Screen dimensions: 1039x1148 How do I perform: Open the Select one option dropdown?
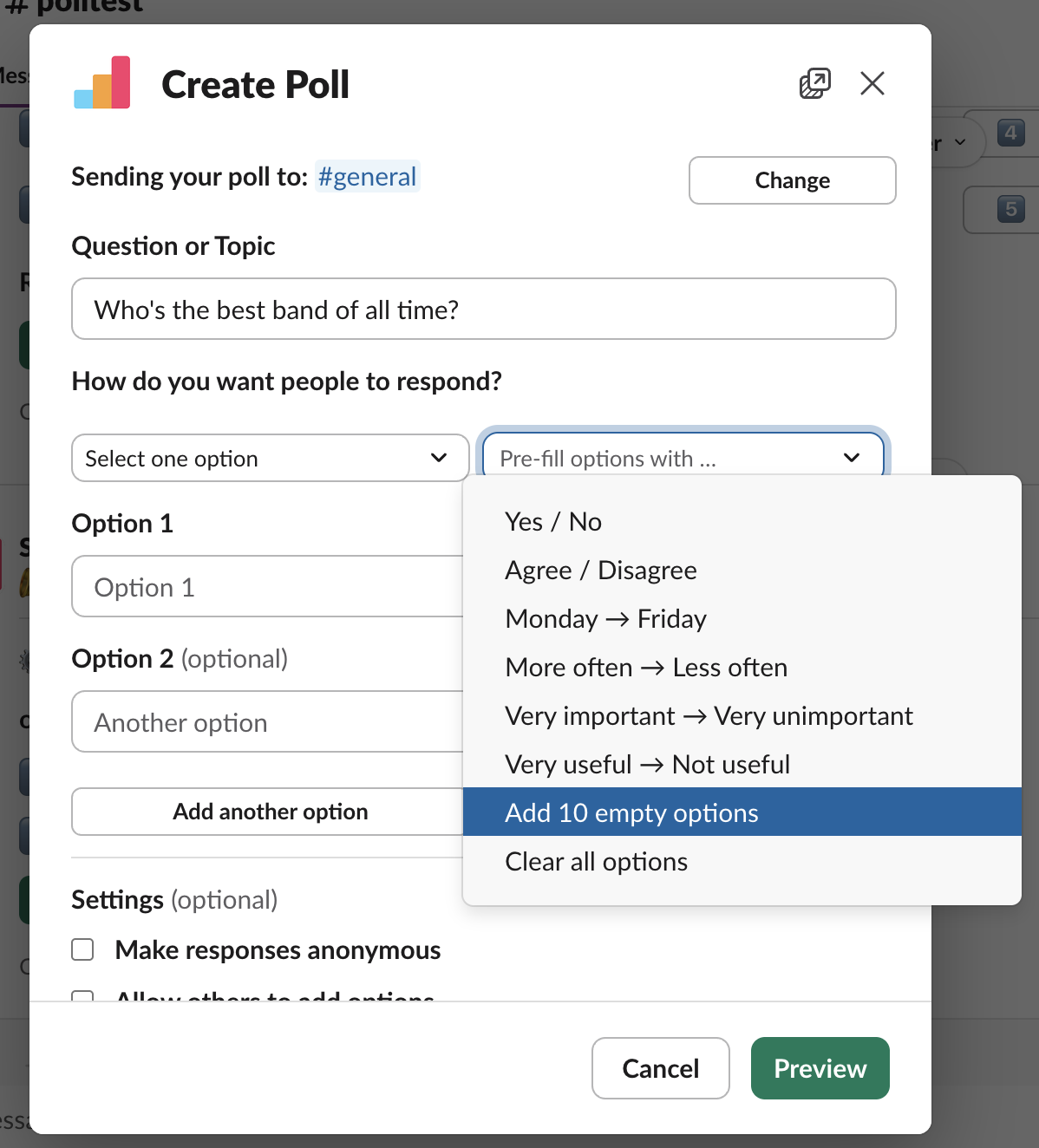click(x=270, y=458)
